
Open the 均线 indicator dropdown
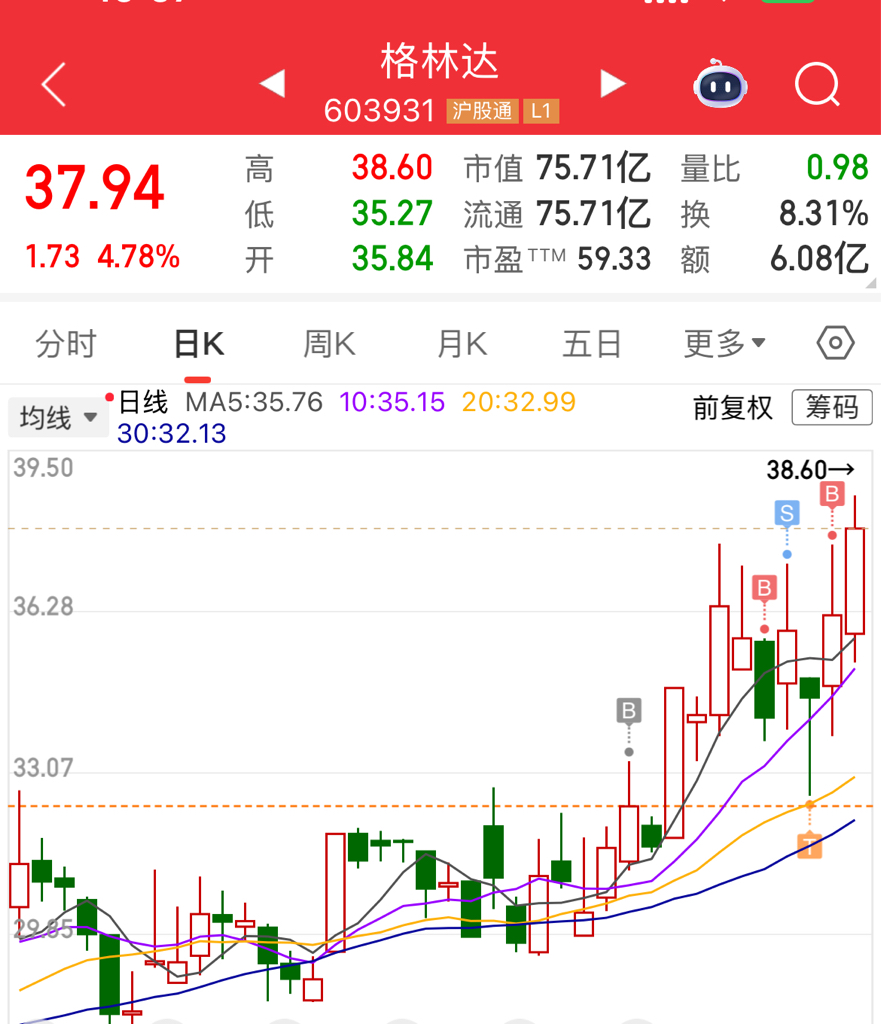[58, 417]
